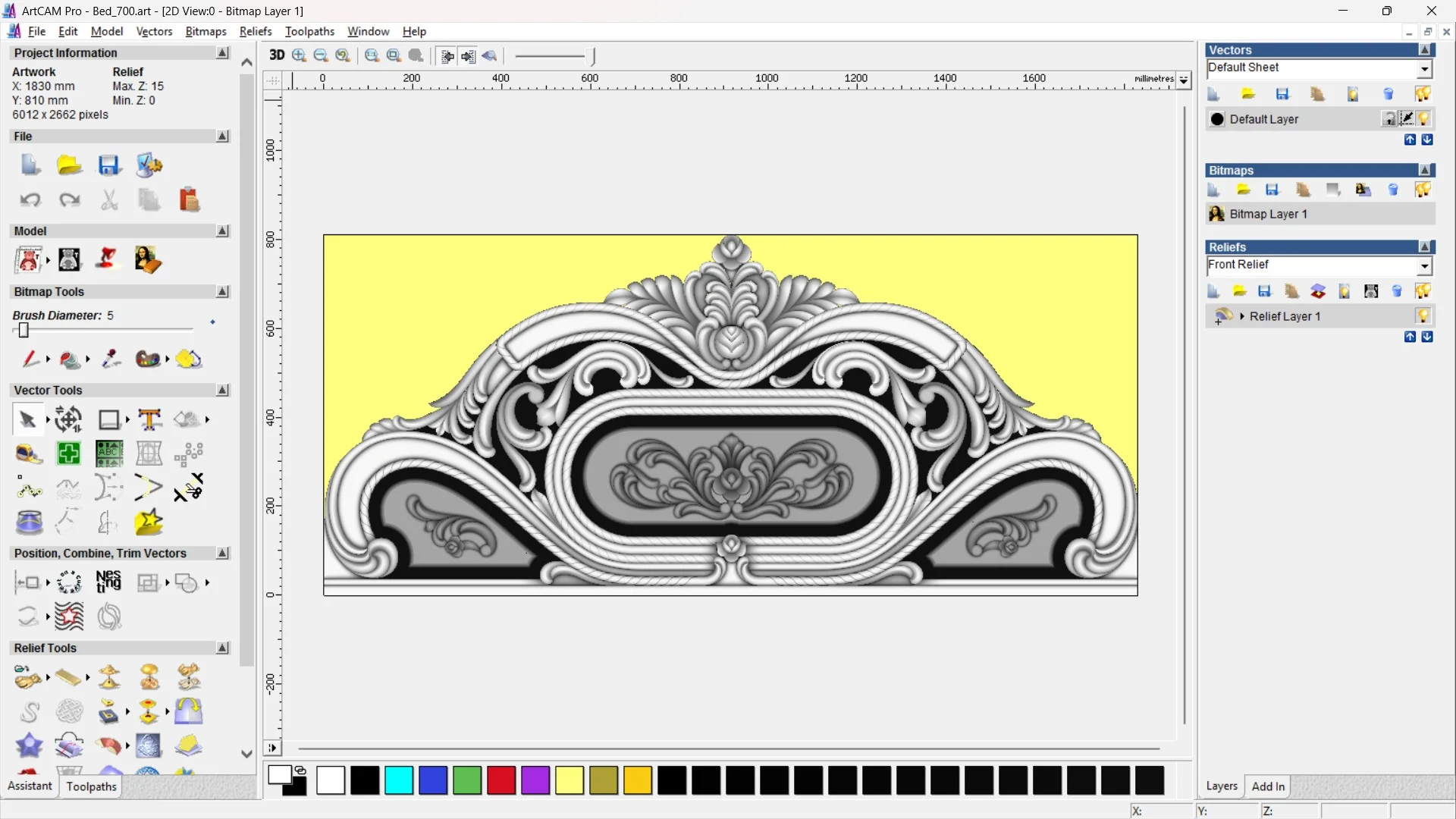This screenshot has width=1456, height=819.
Task: Open the Default Sheet dropdown
Action: 1424,68
